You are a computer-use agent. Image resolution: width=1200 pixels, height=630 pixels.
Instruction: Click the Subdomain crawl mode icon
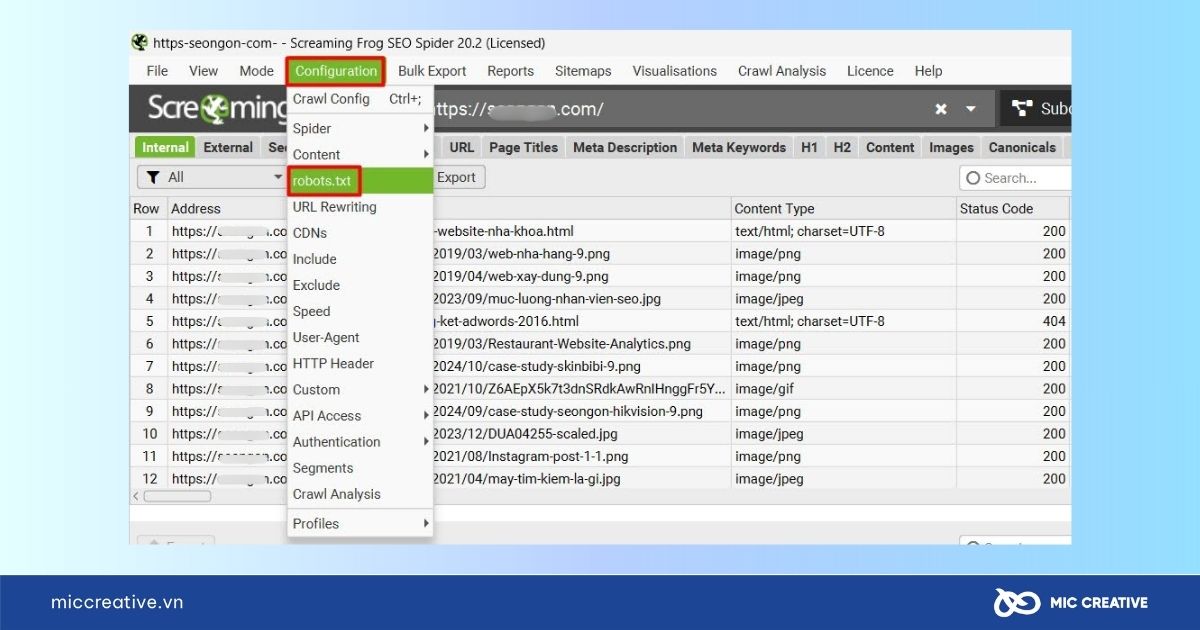click(1022, 109)
